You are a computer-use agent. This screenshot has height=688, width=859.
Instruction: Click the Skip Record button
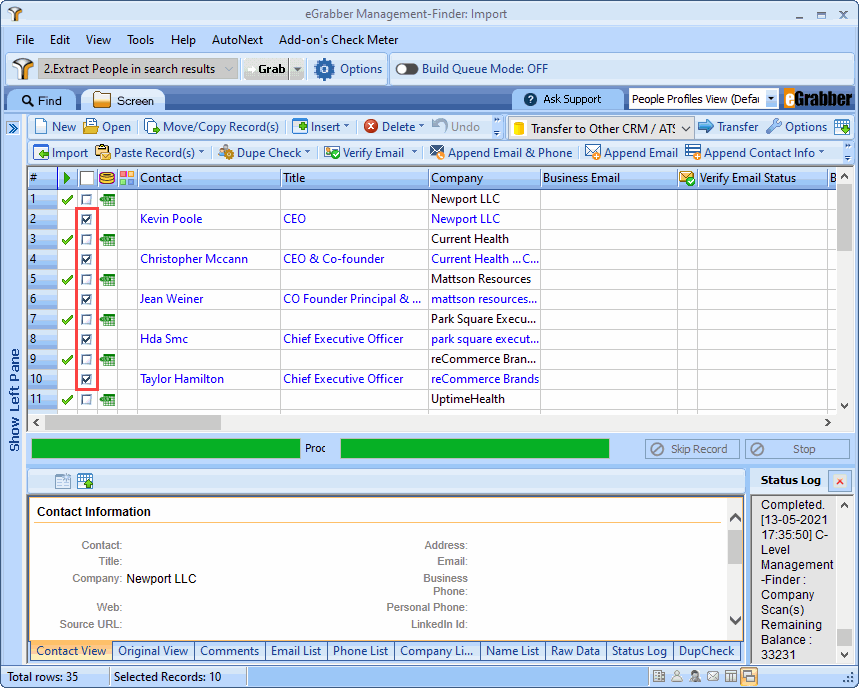[692, 449]
